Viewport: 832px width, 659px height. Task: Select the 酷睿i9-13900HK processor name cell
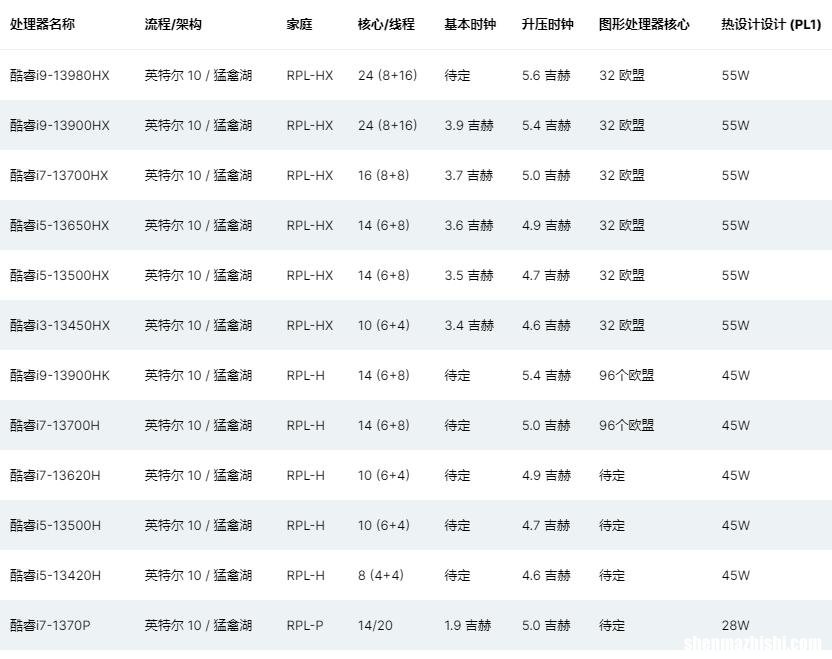coord(59,375)
